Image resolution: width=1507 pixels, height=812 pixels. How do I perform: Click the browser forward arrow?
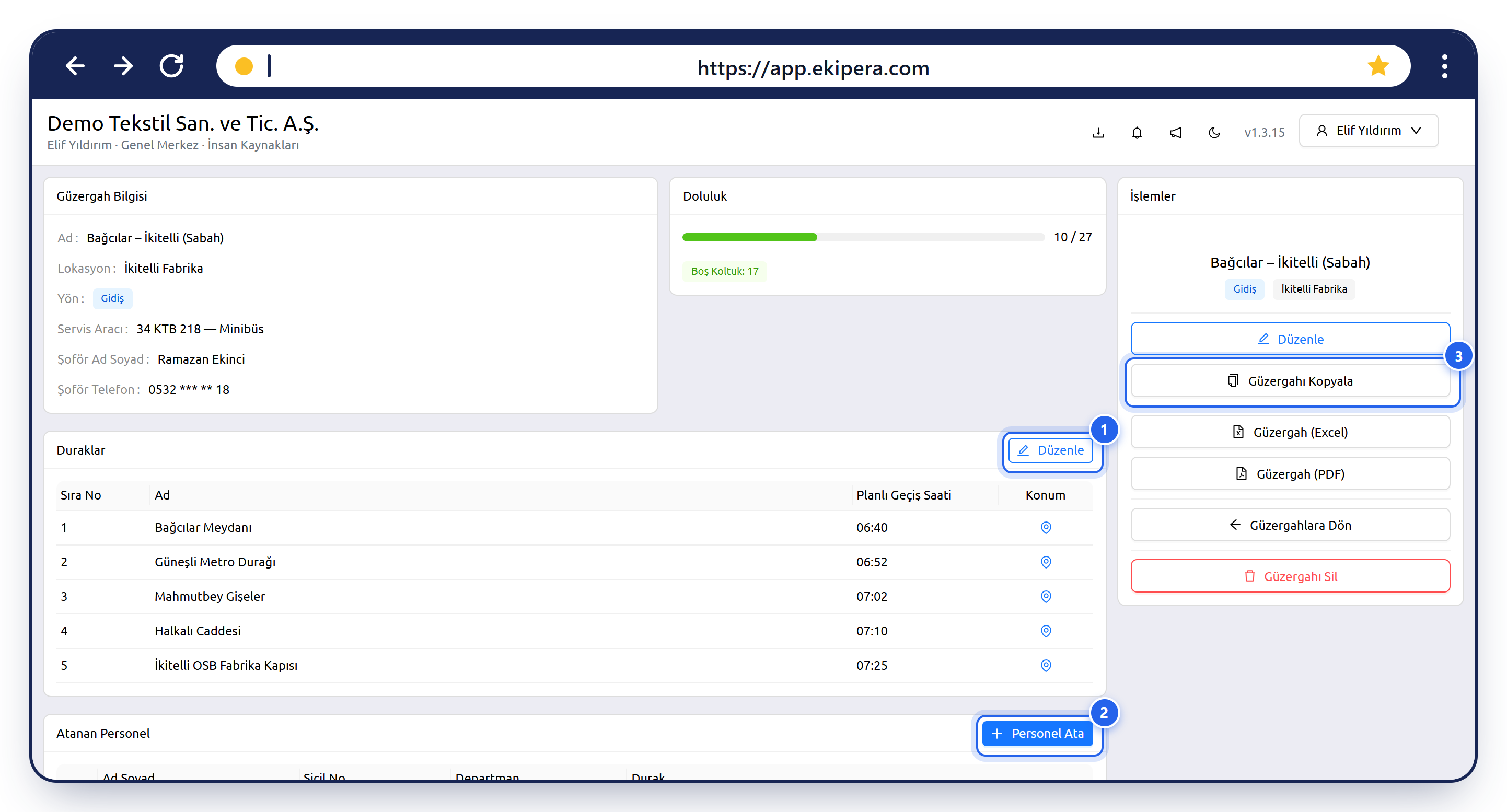point(123,66)
